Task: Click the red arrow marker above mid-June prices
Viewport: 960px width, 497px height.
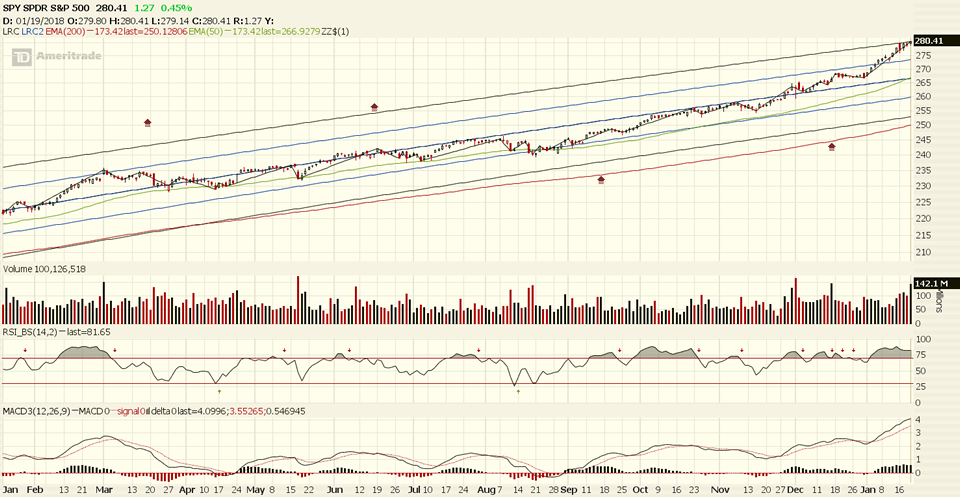Action: pos(374,105)
